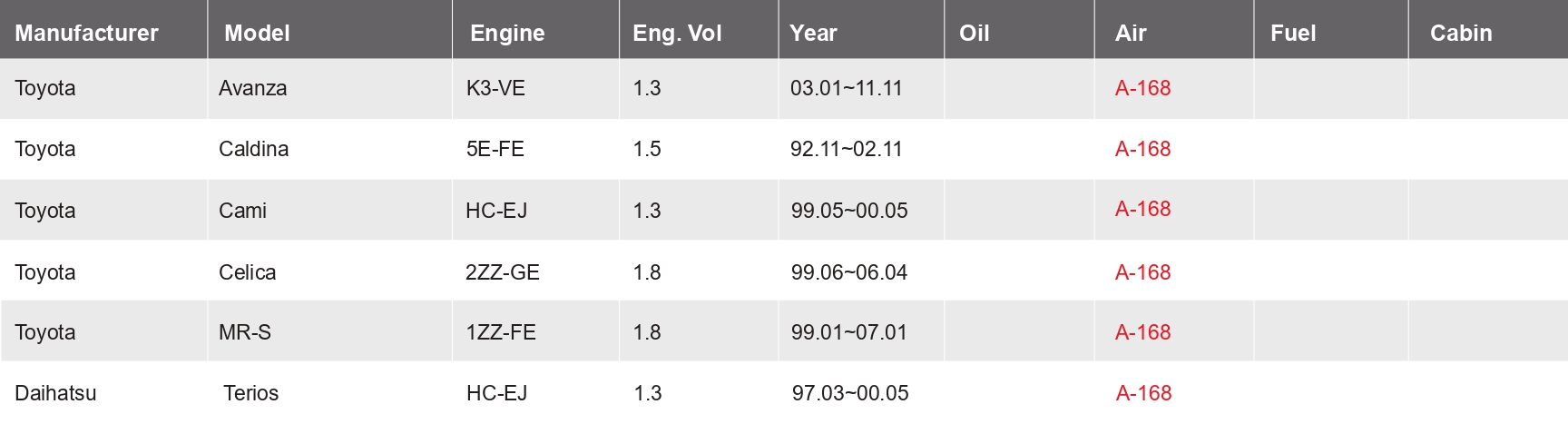Click A-168 part number for Cami
The height and width of the screenshot is (424, 1568).
coord(1142,209)
